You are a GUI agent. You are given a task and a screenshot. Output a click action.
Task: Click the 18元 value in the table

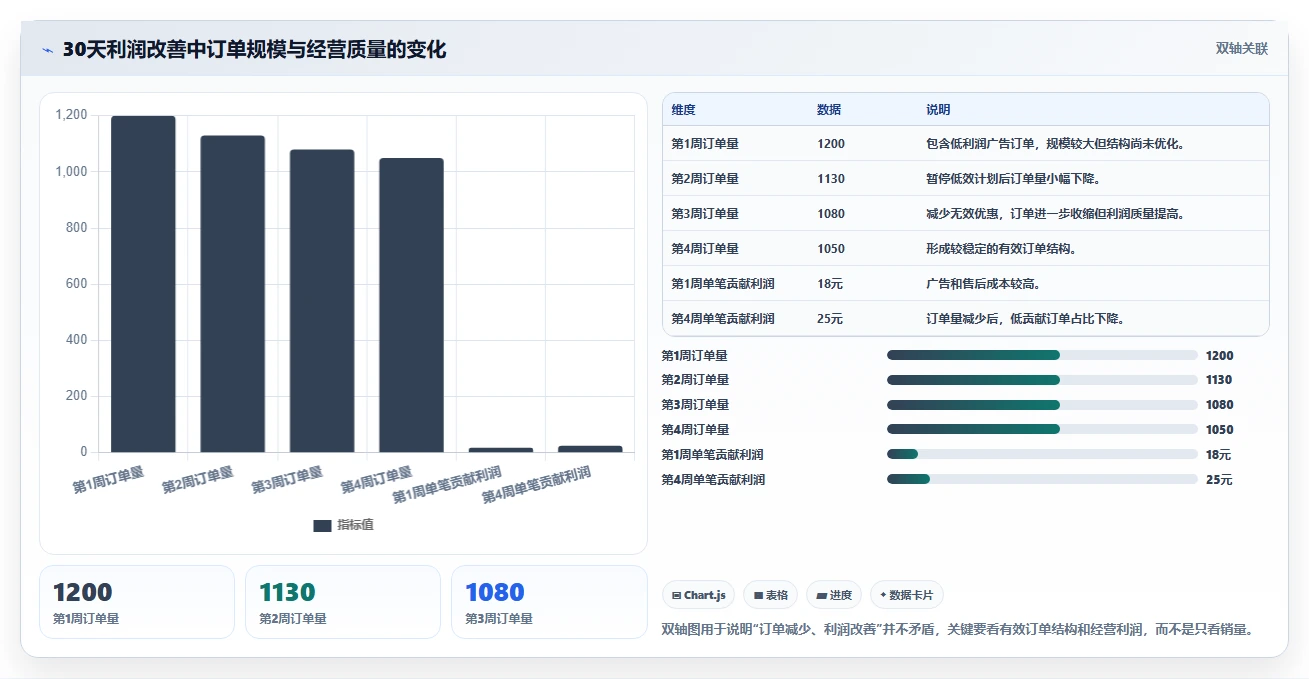coord(830,284)
